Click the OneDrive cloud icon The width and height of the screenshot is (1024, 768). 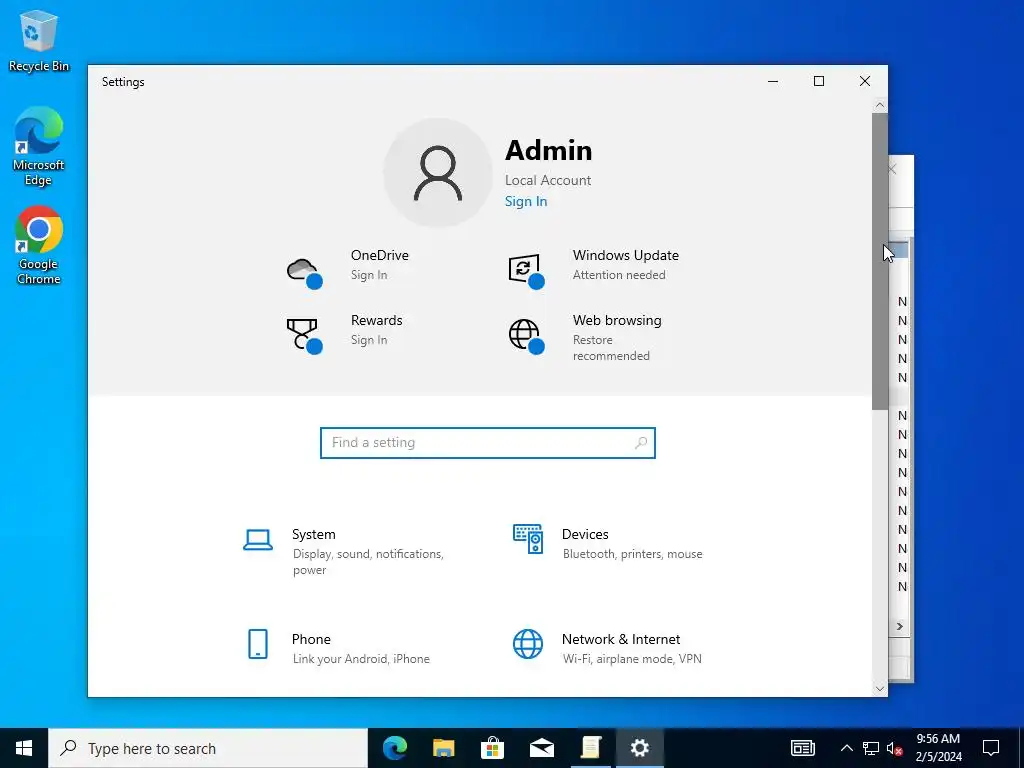304,272
